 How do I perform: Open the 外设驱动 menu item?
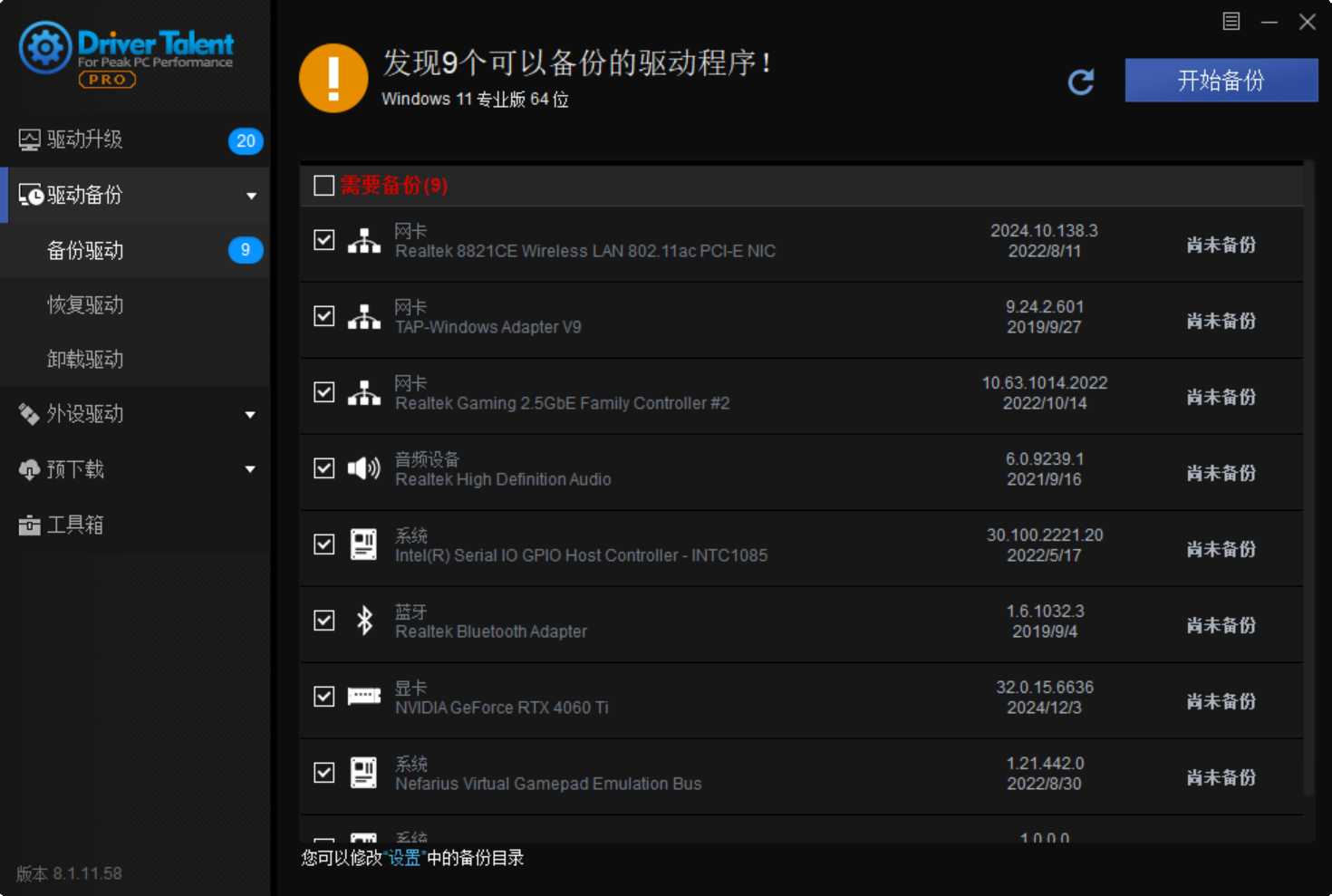pos(135,414)
